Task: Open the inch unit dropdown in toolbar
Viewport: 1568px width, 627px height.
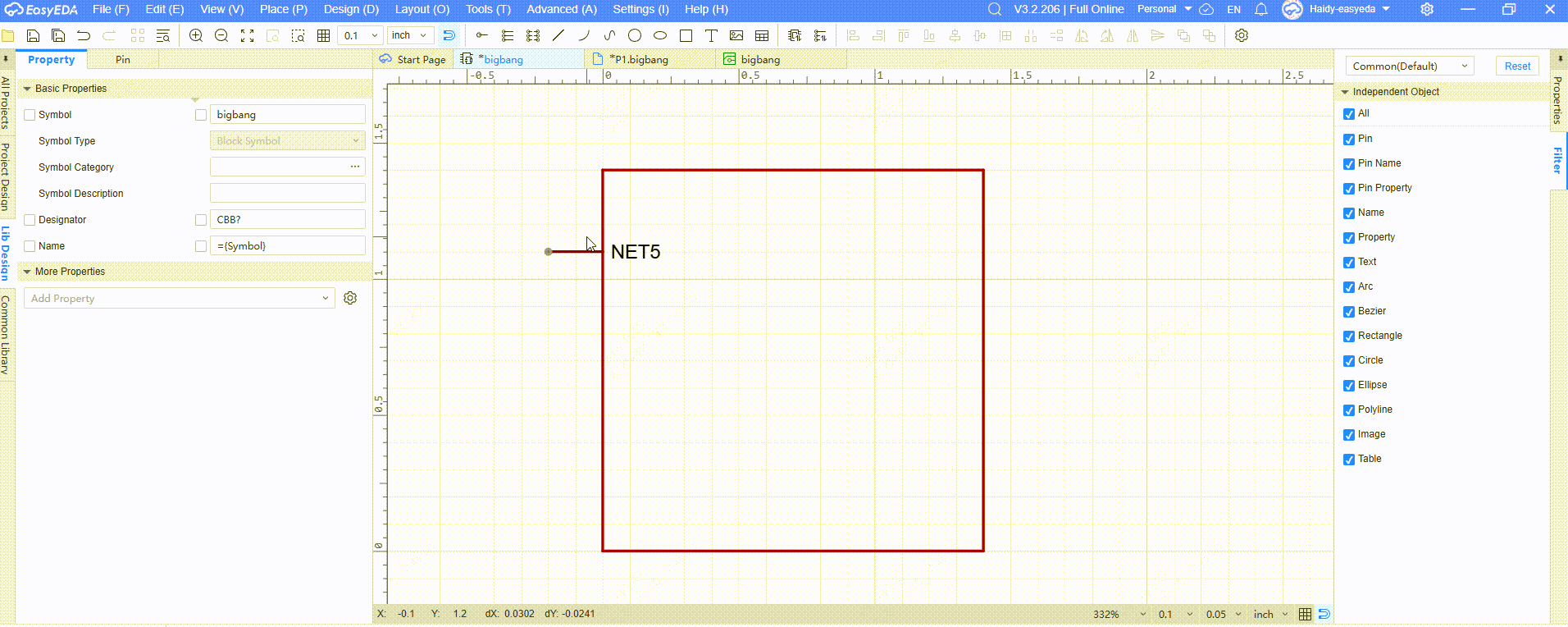Action: tap(410, 35)
